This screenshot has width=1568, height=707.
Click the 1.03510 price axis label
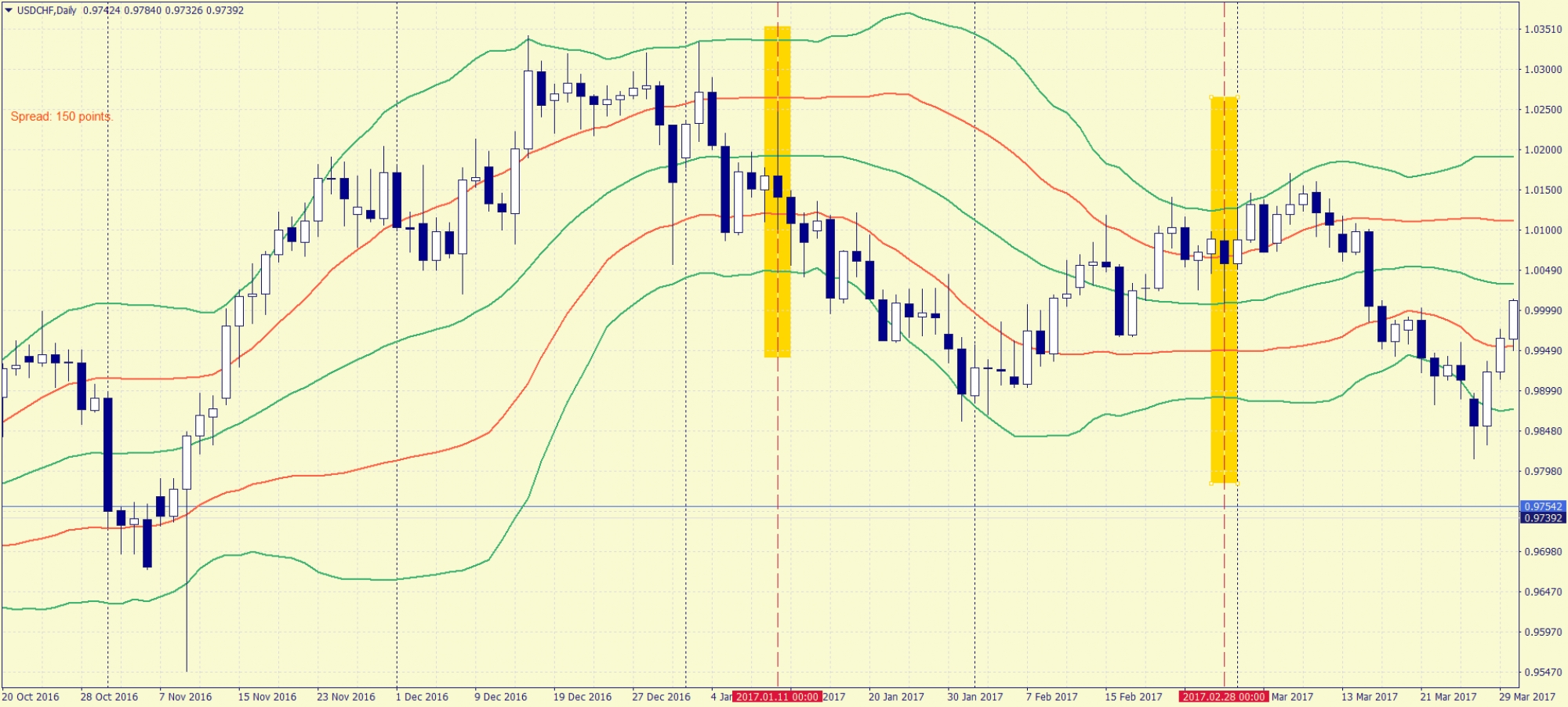tap(1542, 30)
